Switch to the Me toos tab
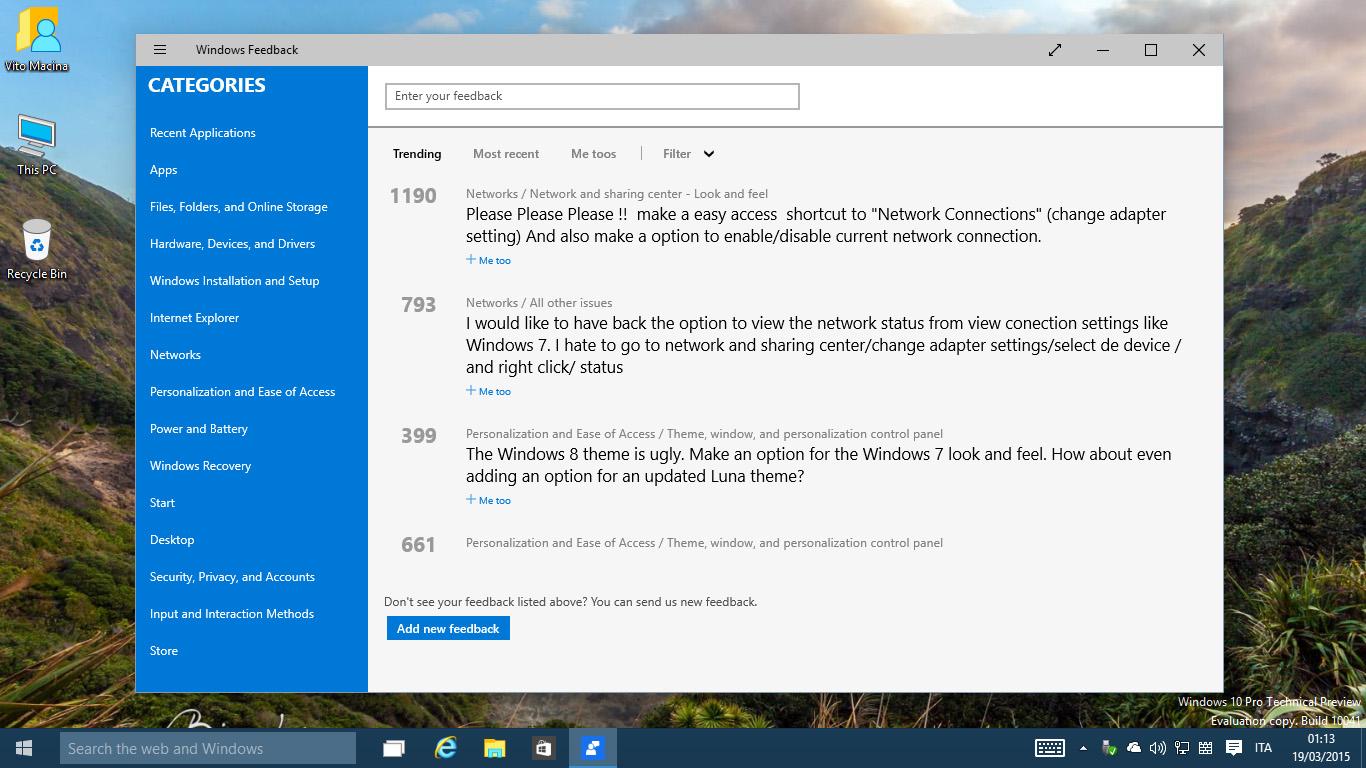This screenshot has height=768, width=1366. click(x=594, y=154)
